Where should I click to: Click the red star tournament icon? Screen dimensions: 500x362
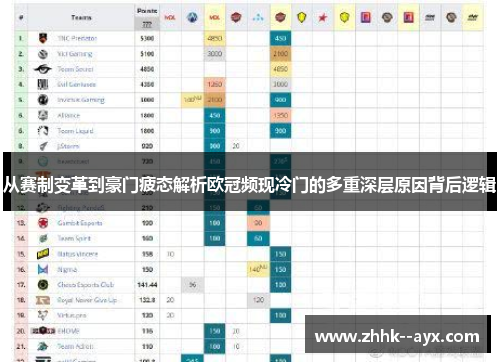[322, 17]
